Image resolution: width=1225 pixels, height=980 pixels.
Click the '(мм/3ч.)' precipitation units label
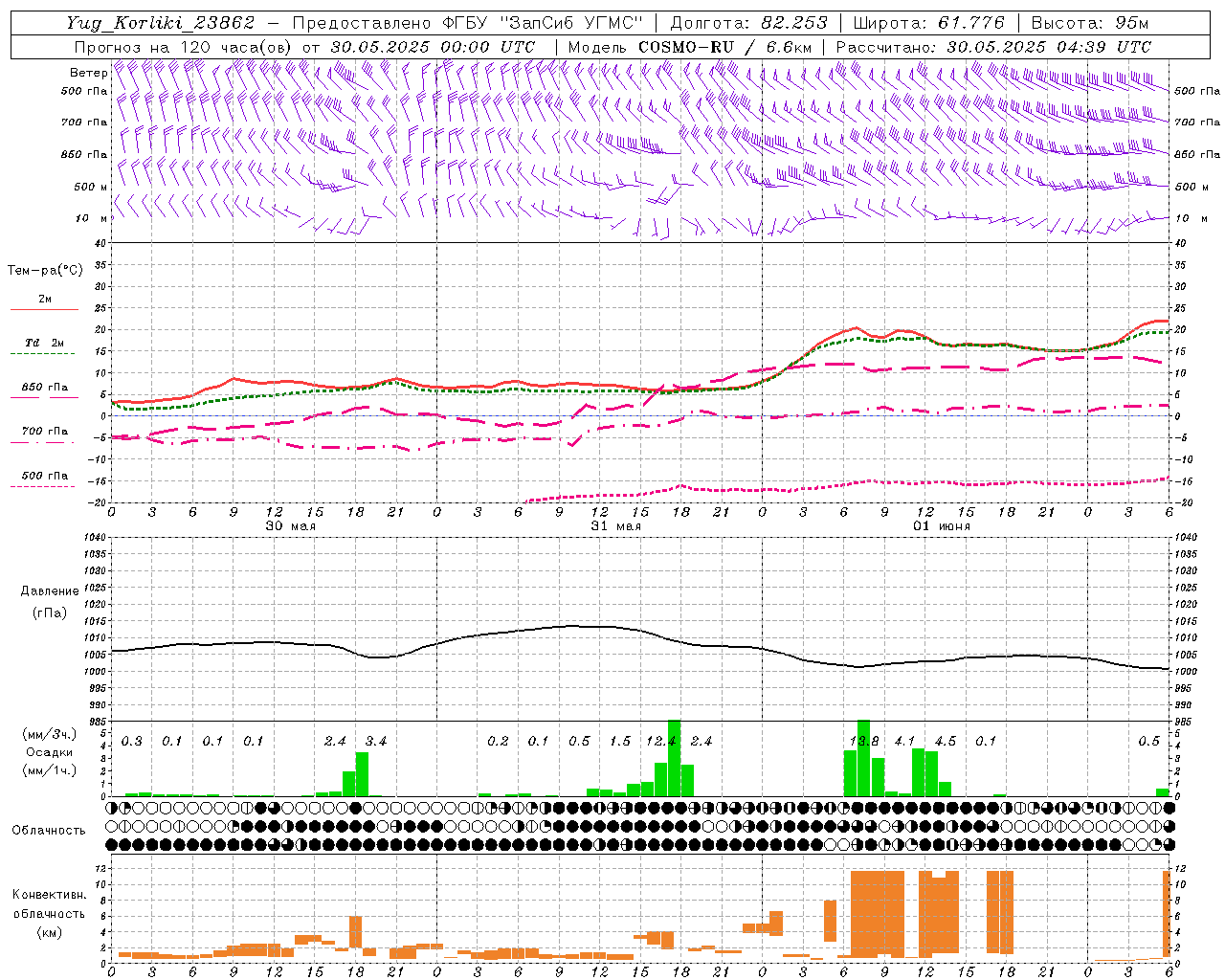click(x=50, y=734)
